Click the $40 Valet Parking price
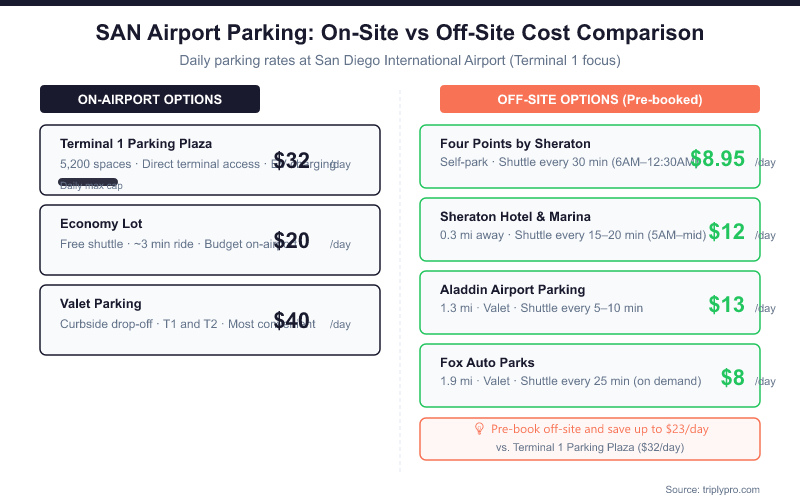Screen dimensions: 800x500 [292, 321]
